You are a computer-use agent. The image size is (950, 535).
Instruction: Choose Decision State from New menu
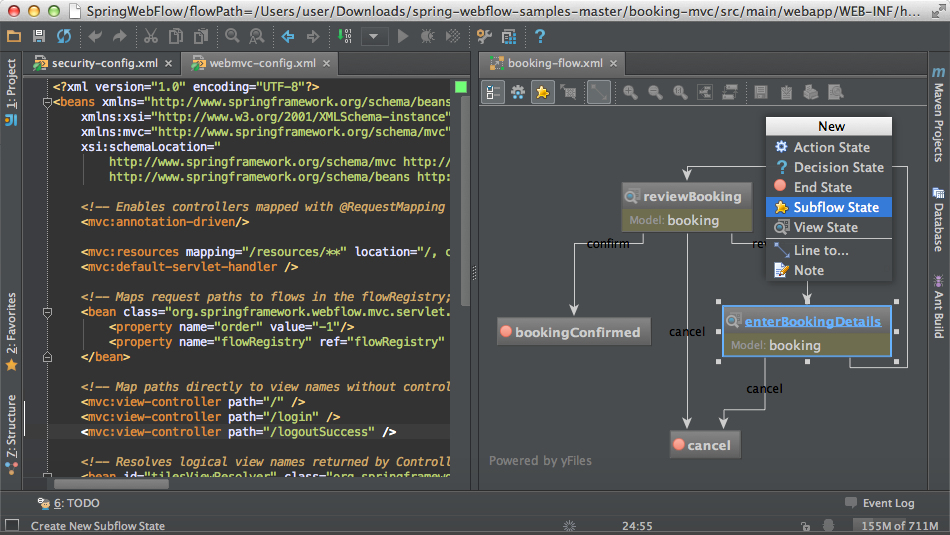(829, 167)
